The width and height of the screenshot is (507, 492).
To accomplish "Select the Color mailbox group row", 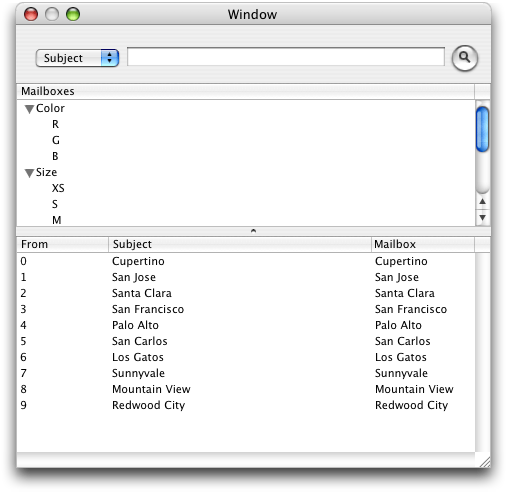I will [245, 108].
